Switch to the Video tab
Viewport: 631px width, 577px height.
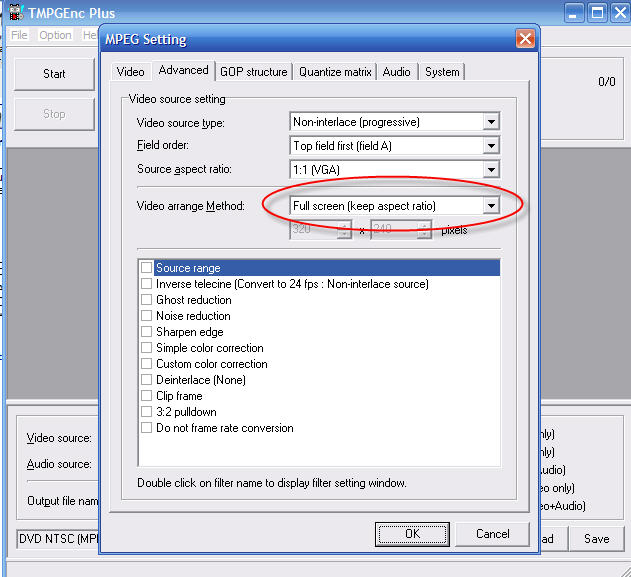point(131,72)
